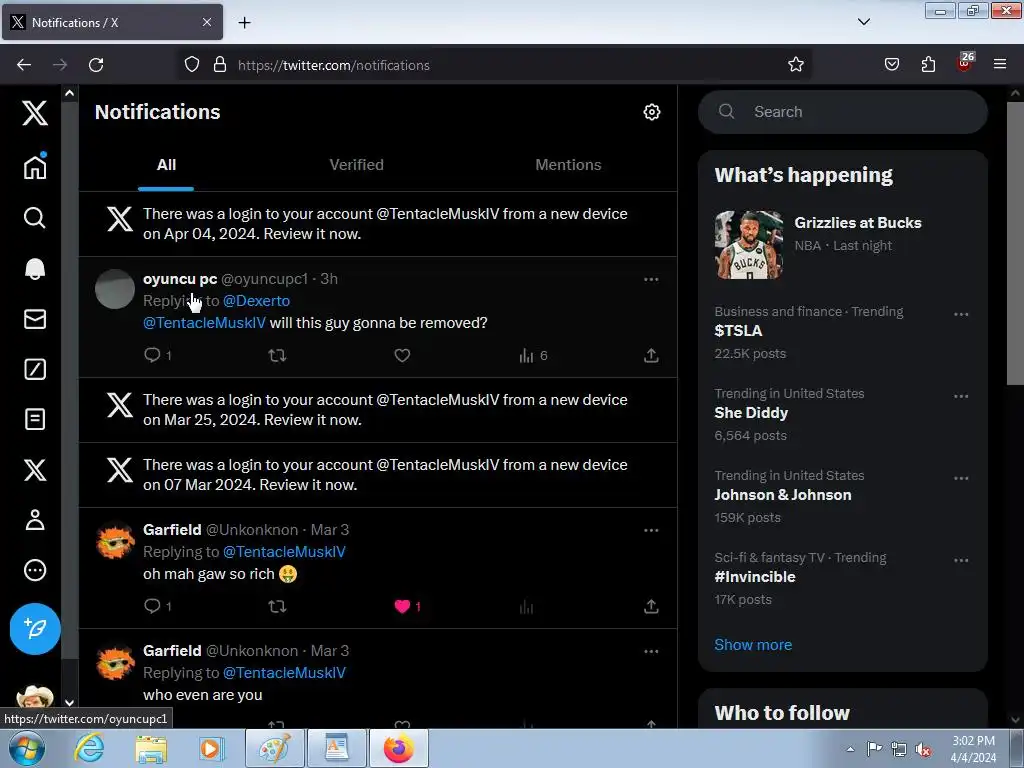Open notification settings gear
Viewport: 1024px width, 768px height.
pyautogui.click(x=652, y=112)
